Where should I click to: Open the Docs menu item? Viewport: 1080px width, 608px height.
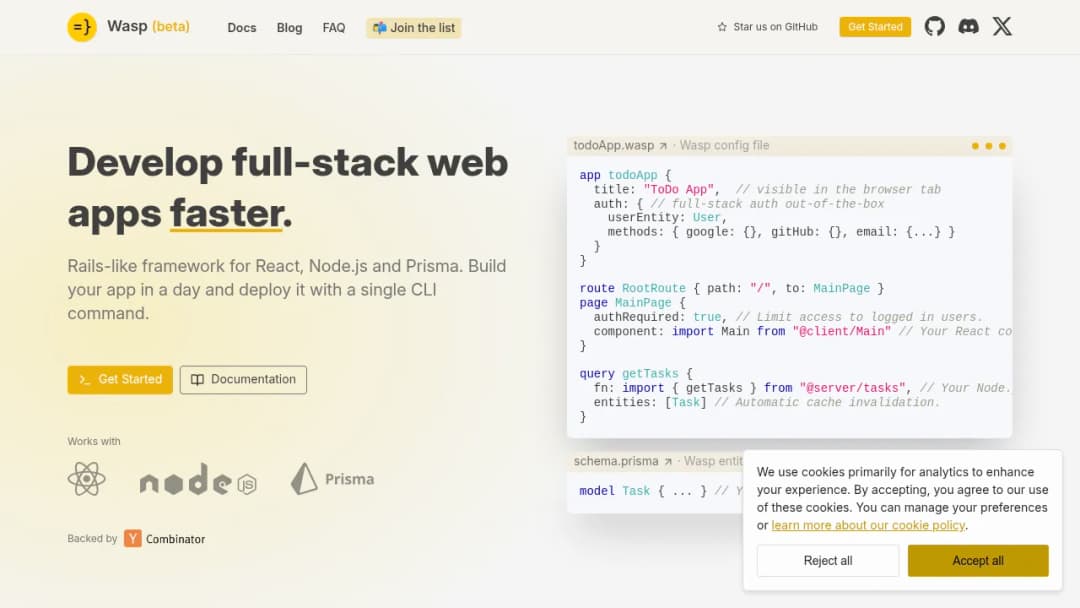pyautogui.click(x=242, y=28)
